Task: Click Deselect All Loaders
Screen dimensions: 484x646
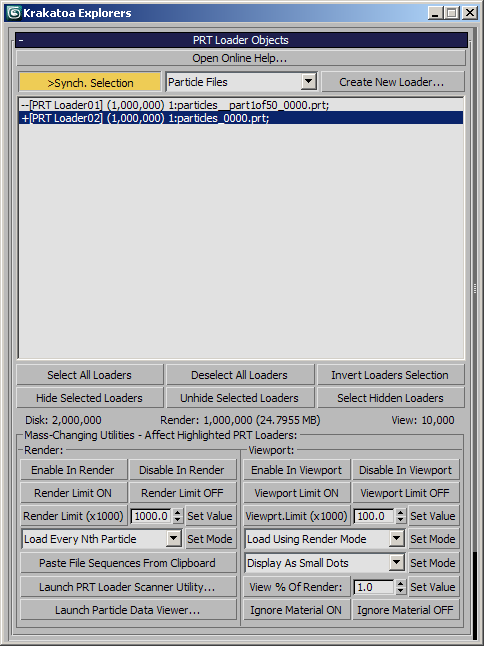Action: point(240,375)
